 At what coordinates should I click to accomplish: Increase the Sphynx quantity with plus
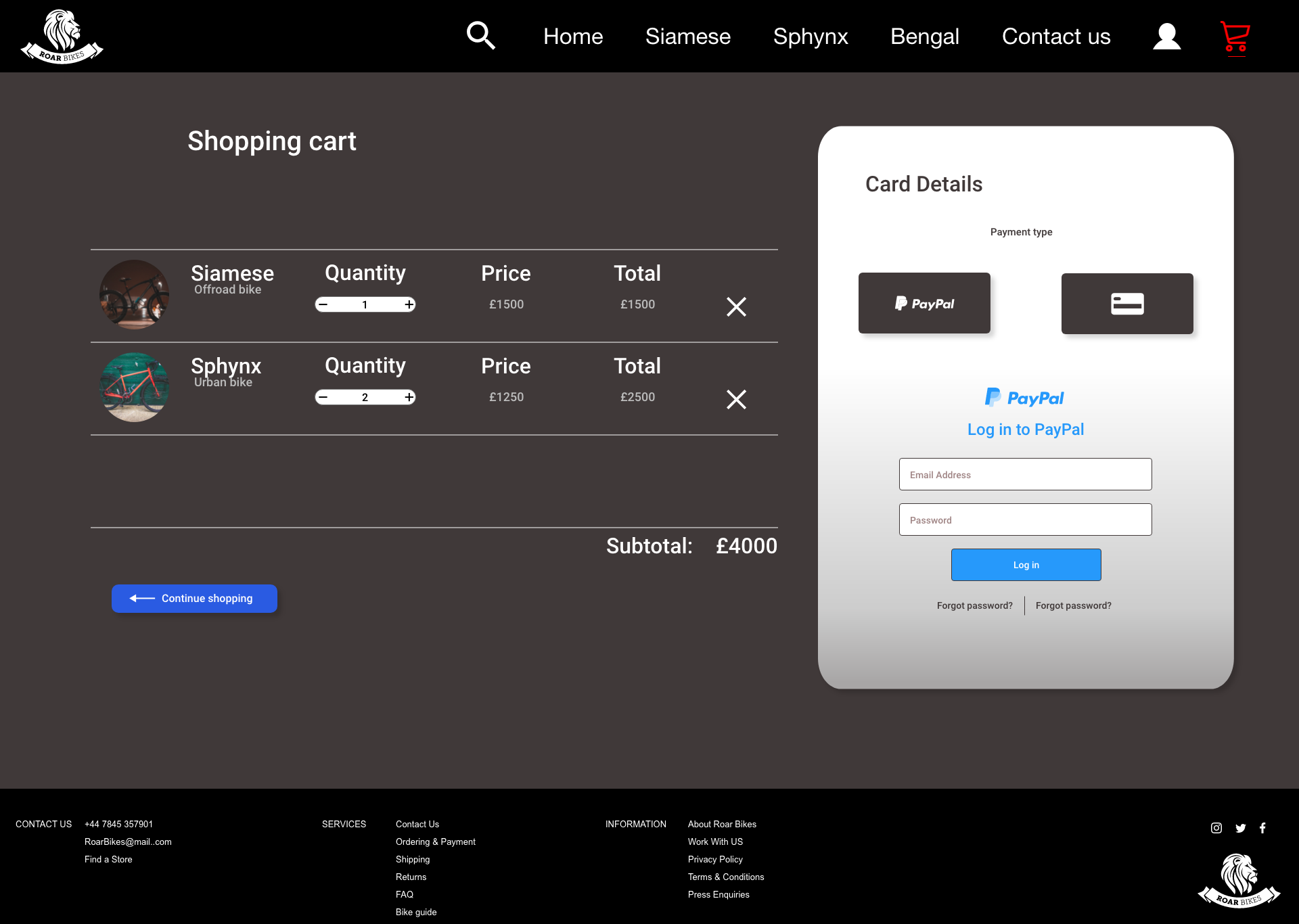[x=409, y=397]
